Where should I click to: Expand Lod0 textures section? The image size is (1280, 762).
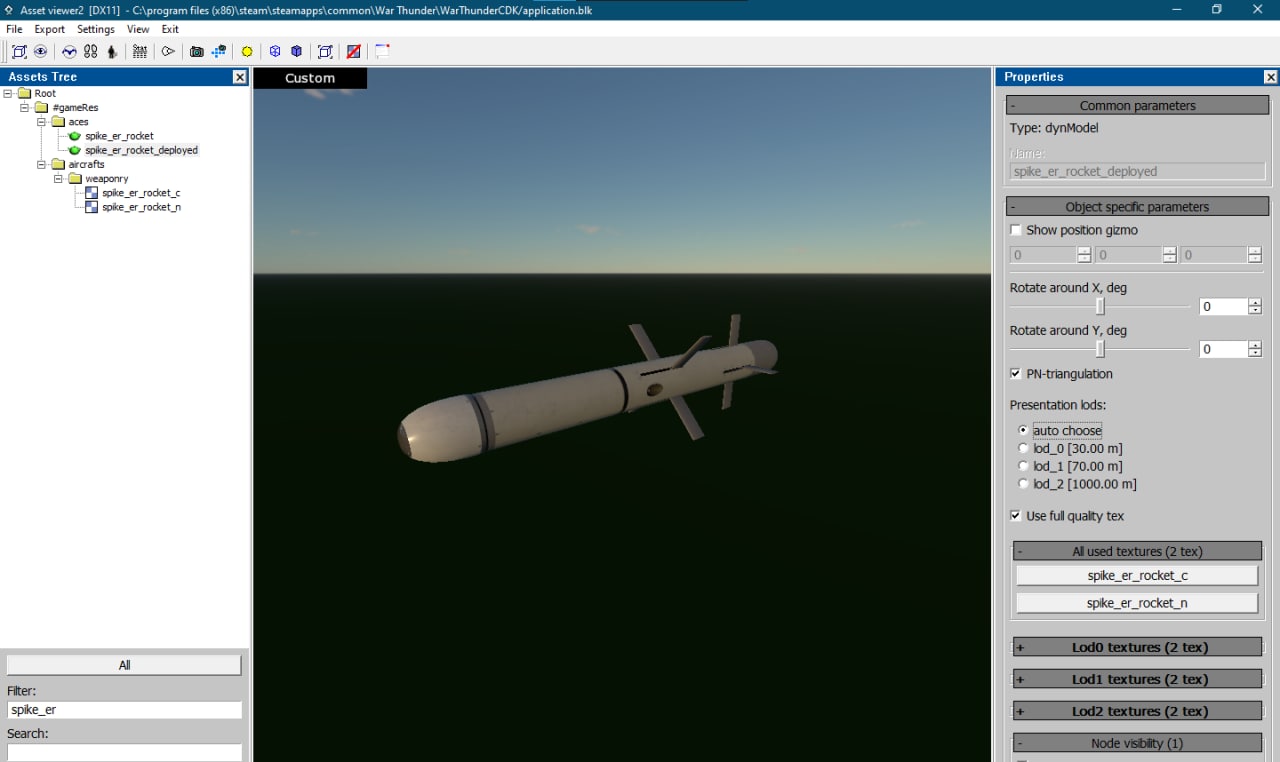pos(1137,647)
